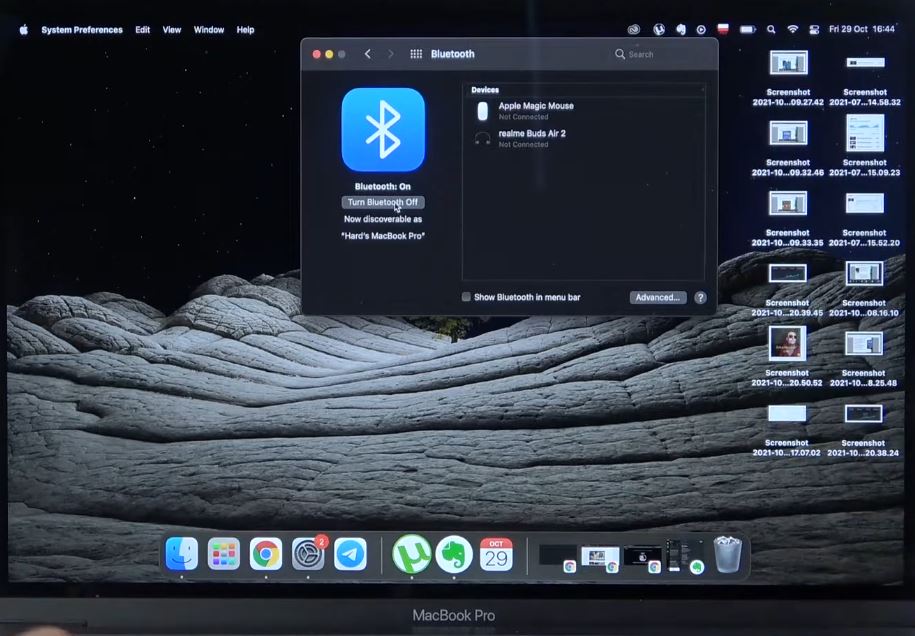Screen dimensions: 915x636
Task: Show all preferences grid icon
Action: (x=416, y=54)
